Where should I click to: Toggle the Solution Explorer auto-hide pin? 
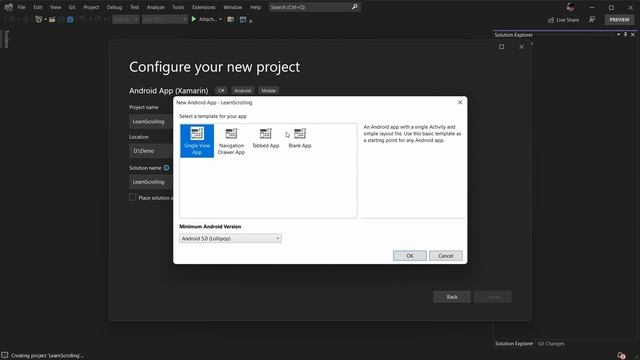(x=625, y=35)
